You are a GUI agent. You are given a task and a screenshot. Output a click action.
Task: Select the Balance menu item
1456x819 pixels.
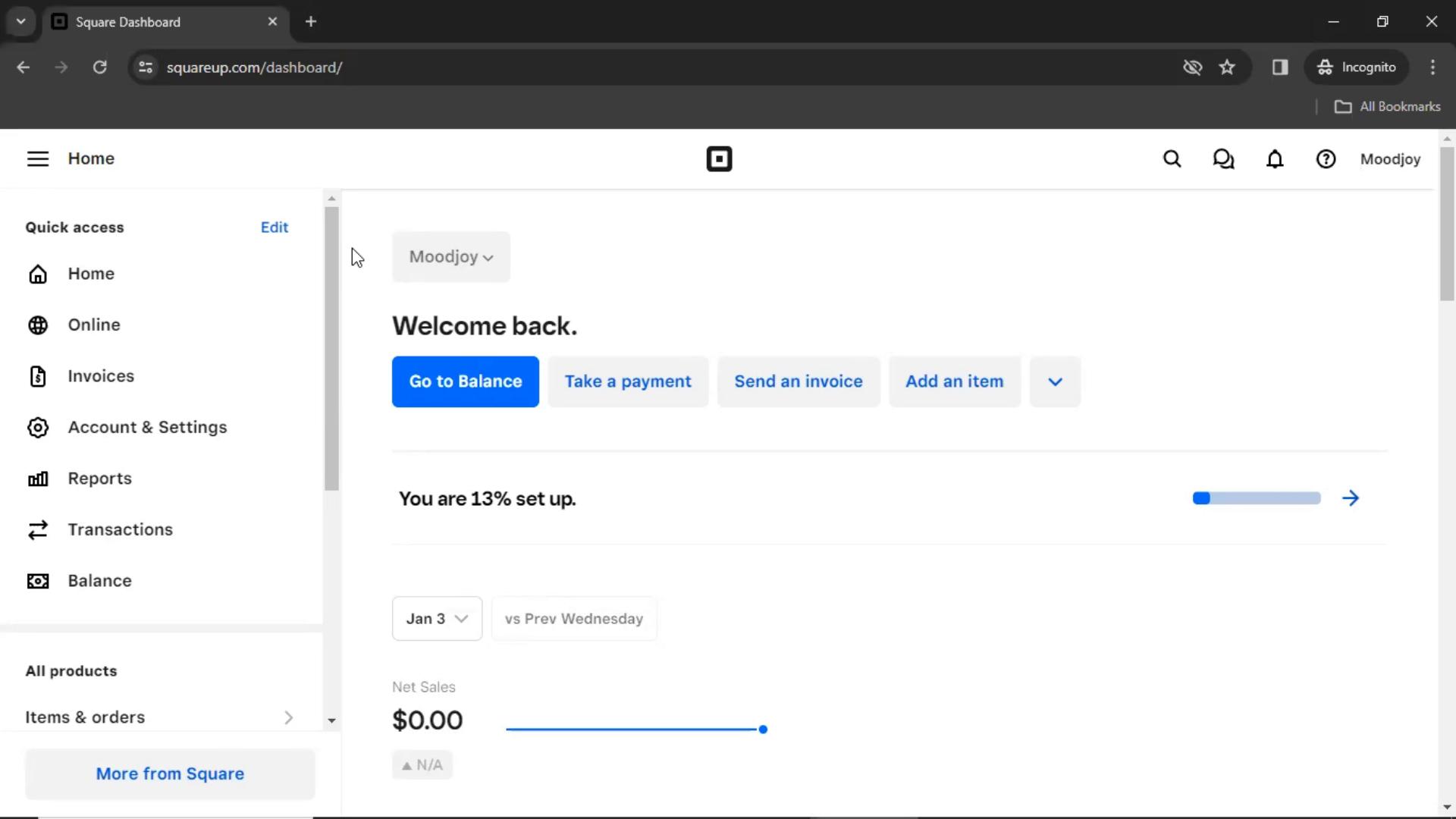99,581
